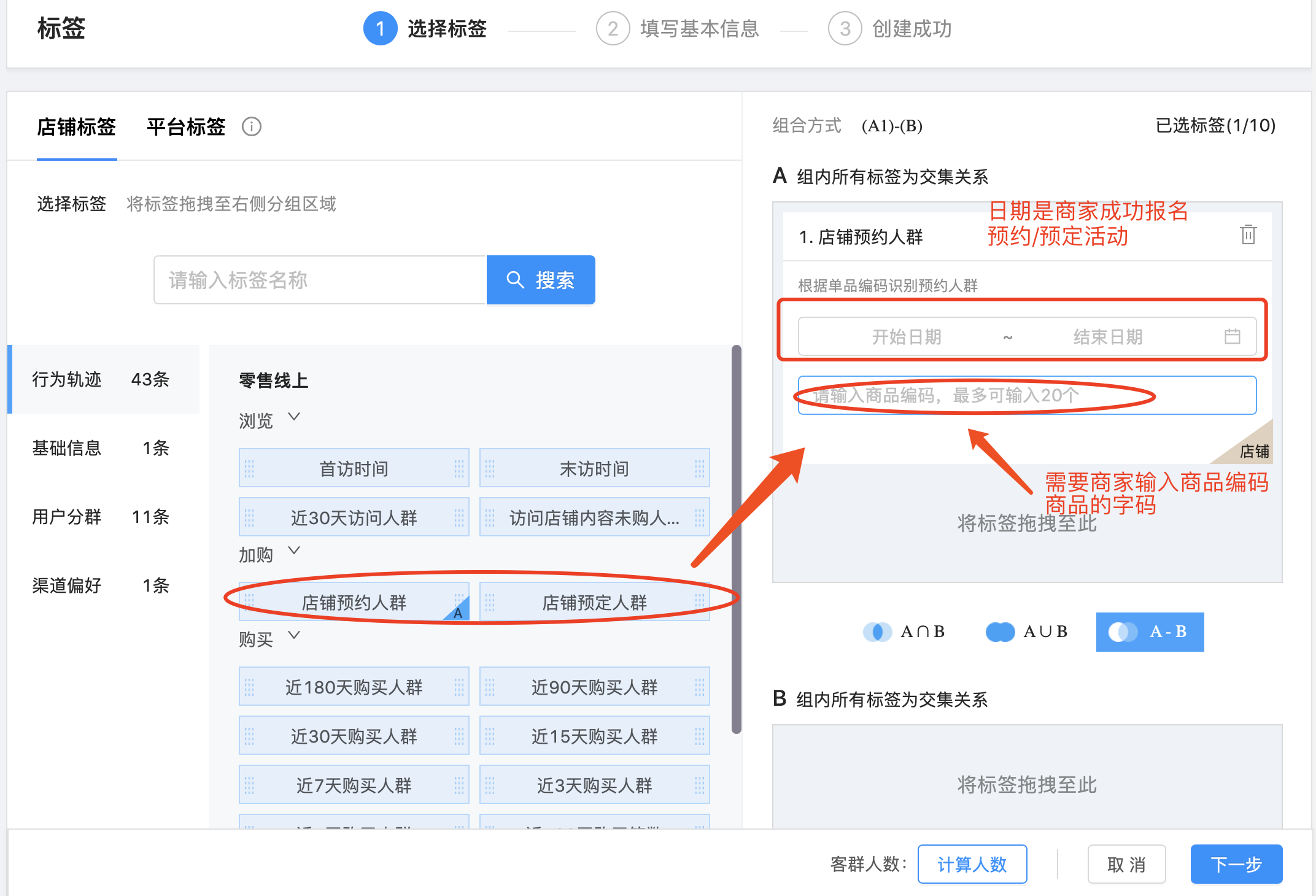Image resolution: width=1316 pixels, height=896 pixels.
Task: Focus the 请输入标签名称 search field
Action: tap(320, 280)
